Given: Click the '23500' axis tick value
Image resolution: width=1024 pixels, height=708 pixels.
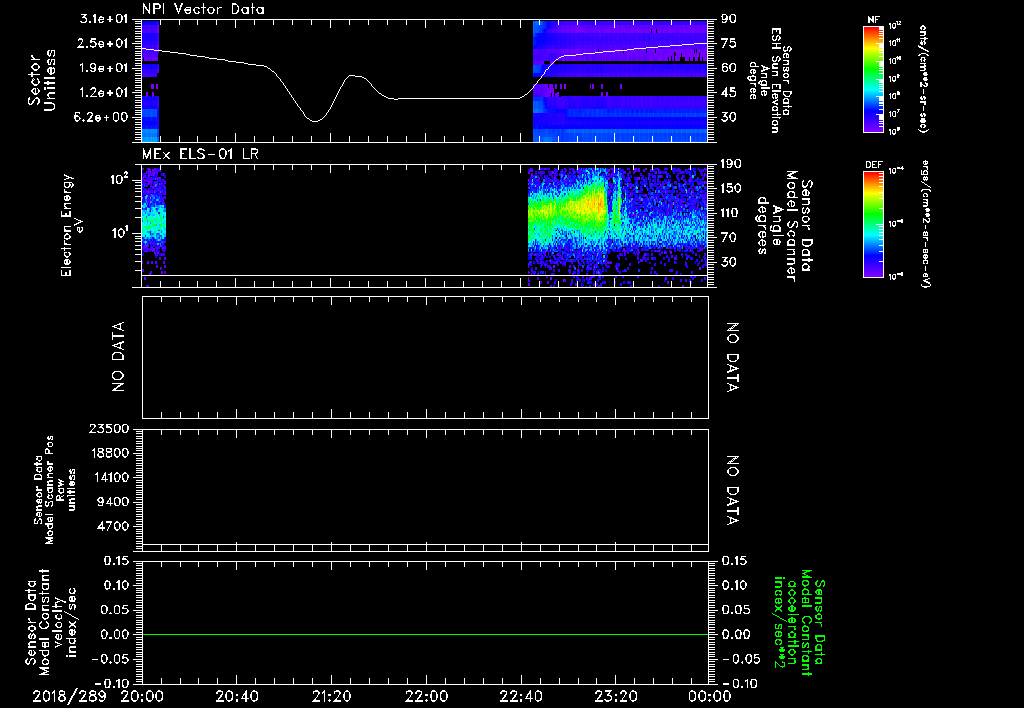Looking at the screenshot, I should (x=111, y=428).
